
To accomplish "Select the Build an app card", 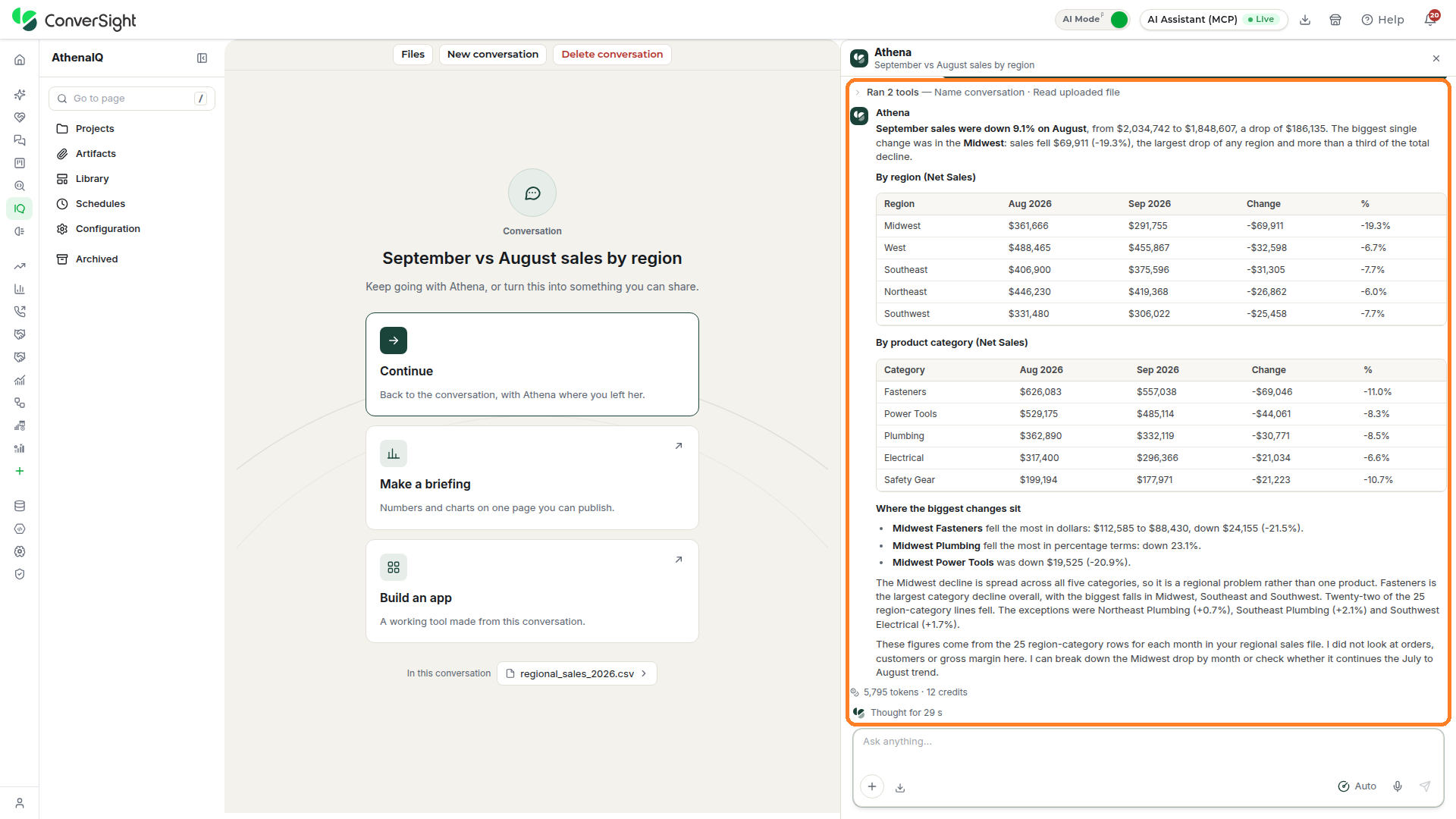I will pyautogui.click(x=532, y=591).
